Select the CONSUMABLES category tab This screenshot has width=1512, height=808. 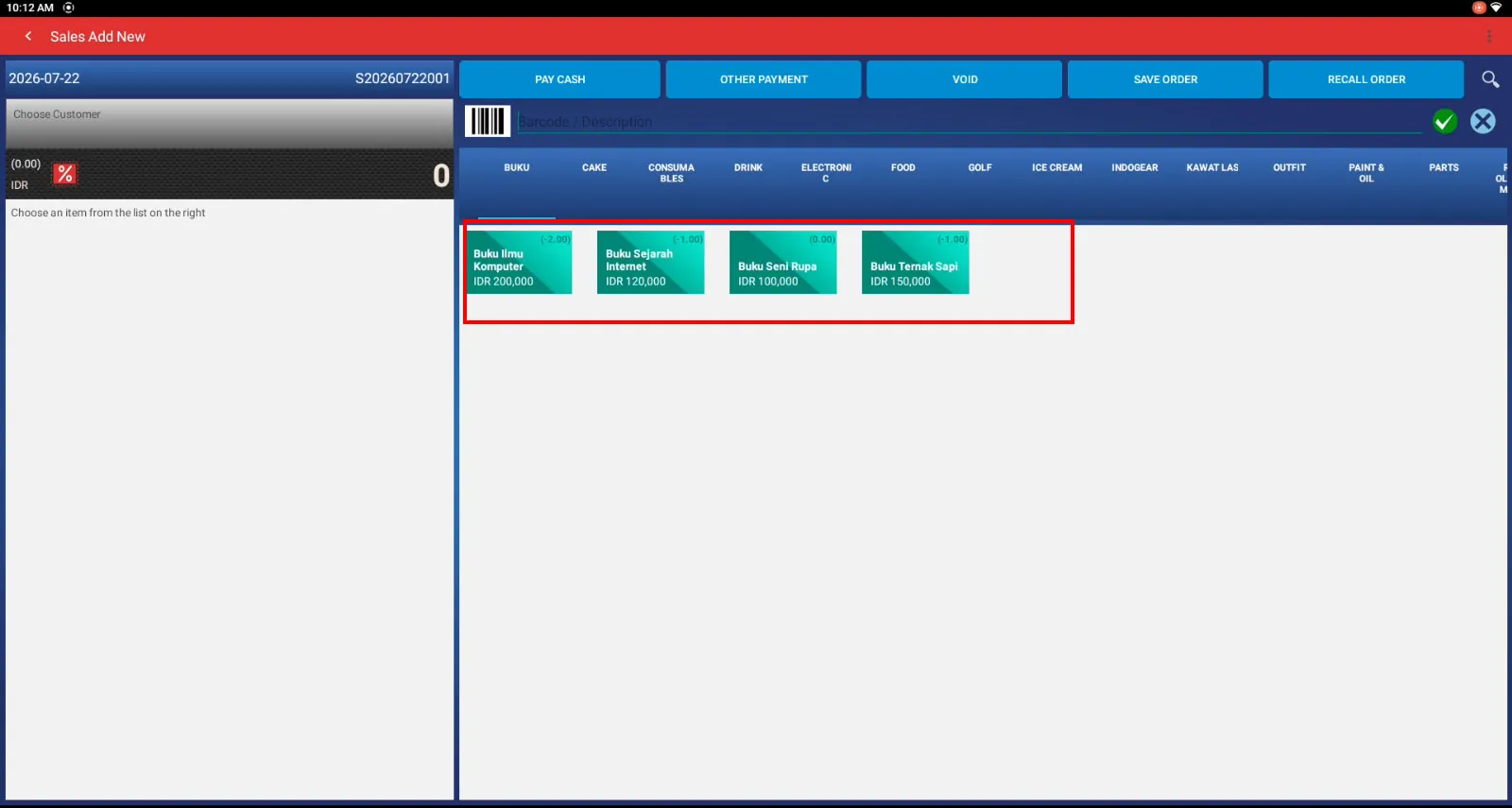click(671, 173)
